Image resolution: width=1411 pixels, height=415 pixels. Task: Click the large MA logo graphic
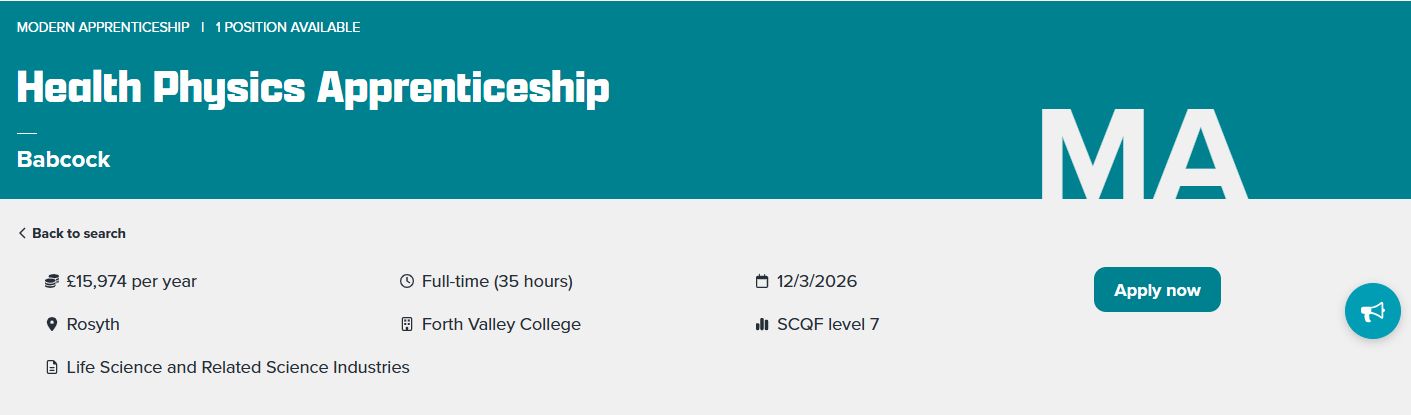(1142, 155)
